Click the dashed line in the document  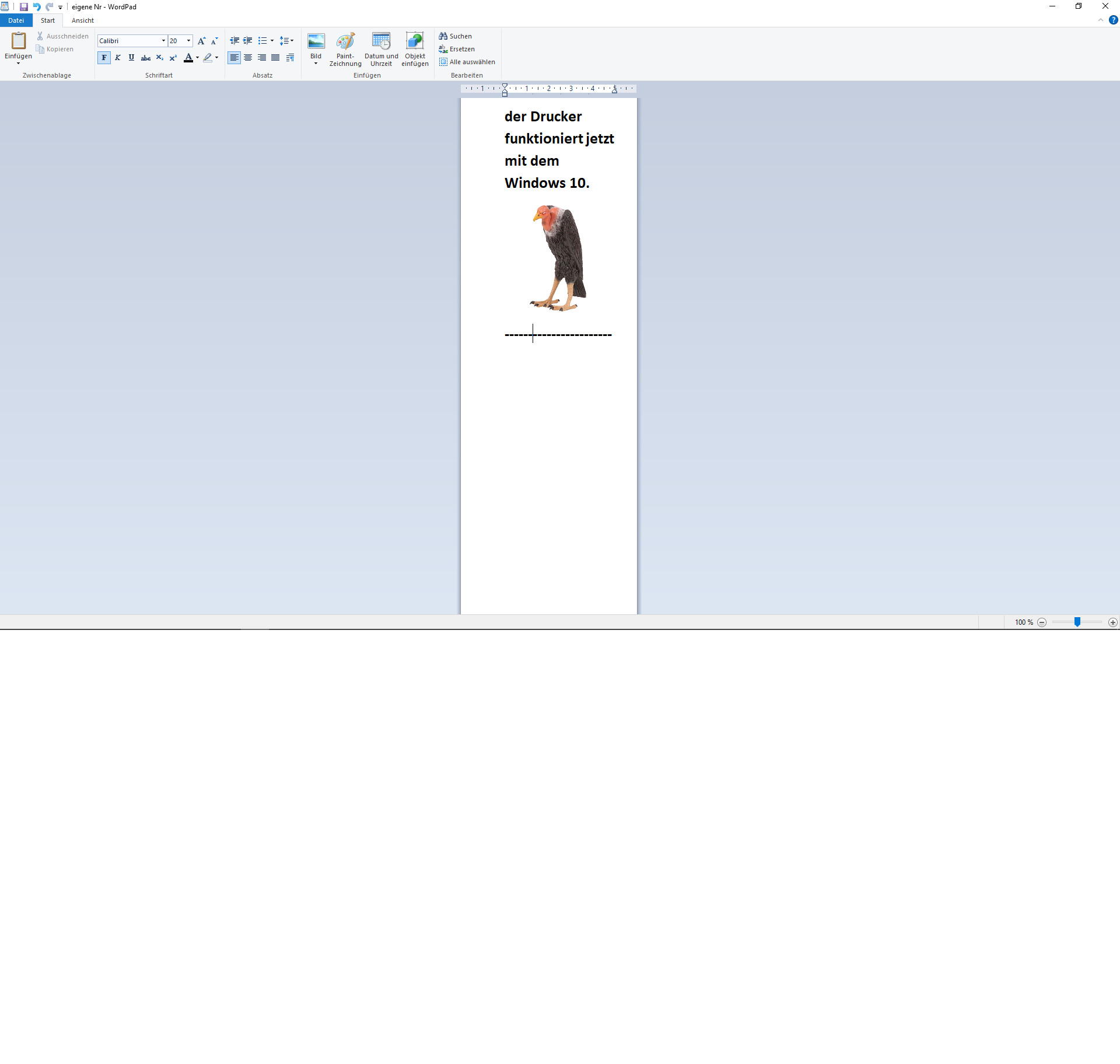point(558,335)
